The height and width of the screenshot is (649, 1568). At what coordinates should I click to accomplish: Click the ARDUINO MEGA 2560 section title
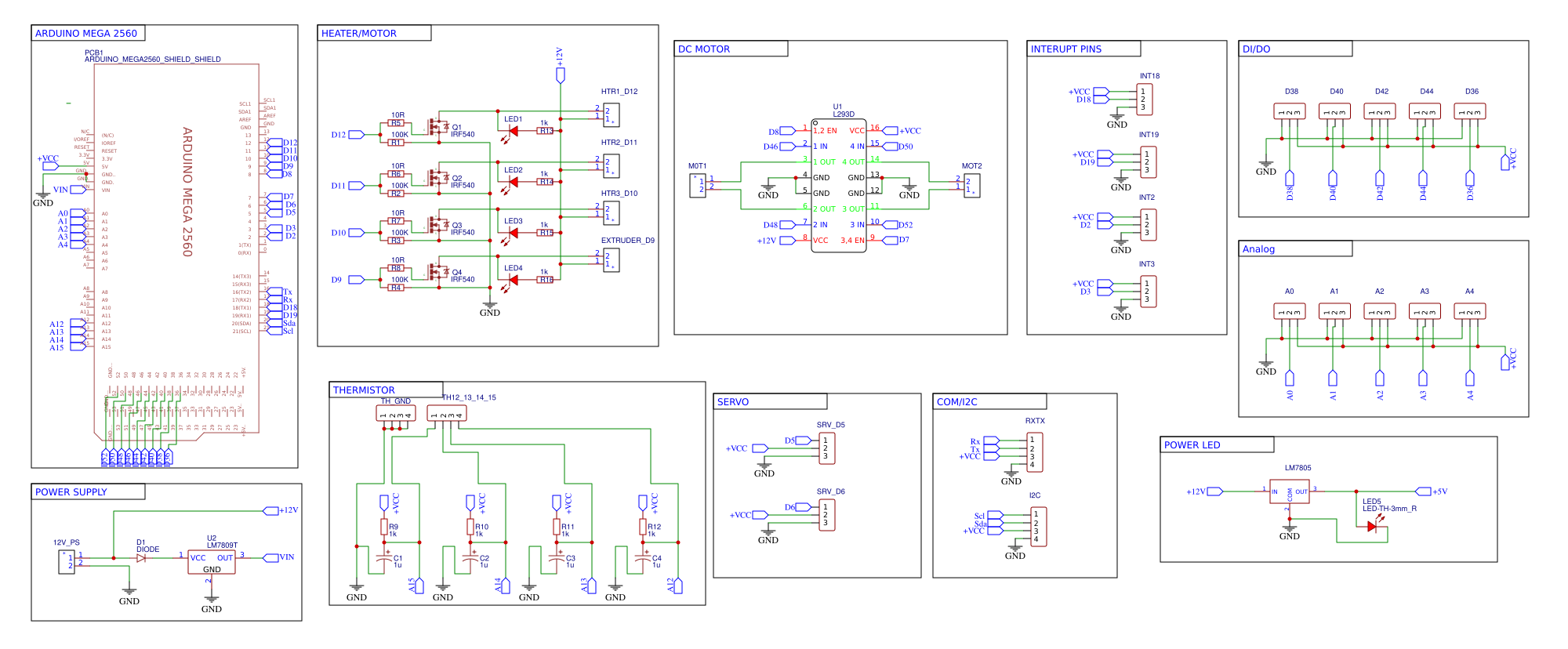pos(86,33)
